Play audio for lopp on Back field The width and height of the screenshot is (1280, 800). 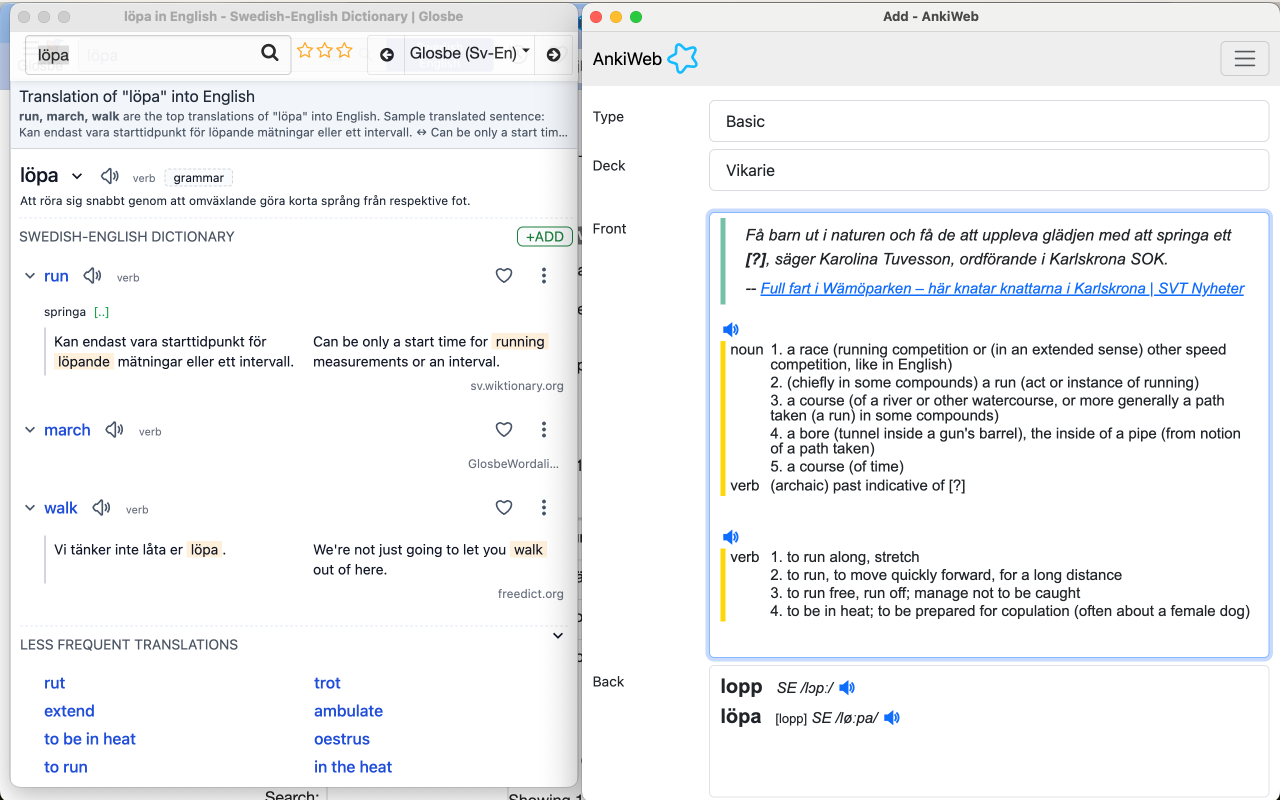point(847,688)
